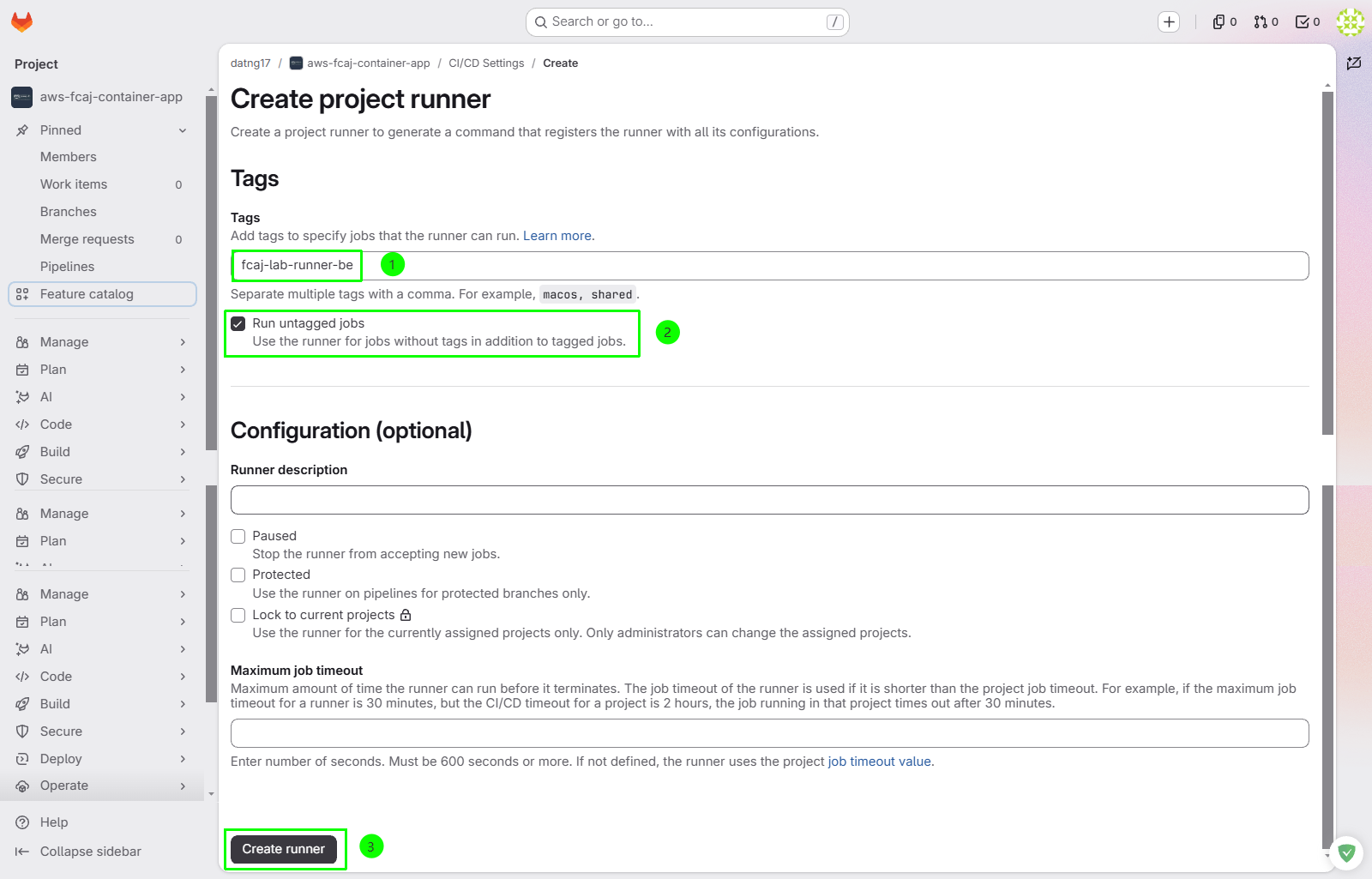Focus the Maximum job timeout field

click(769, 733)
